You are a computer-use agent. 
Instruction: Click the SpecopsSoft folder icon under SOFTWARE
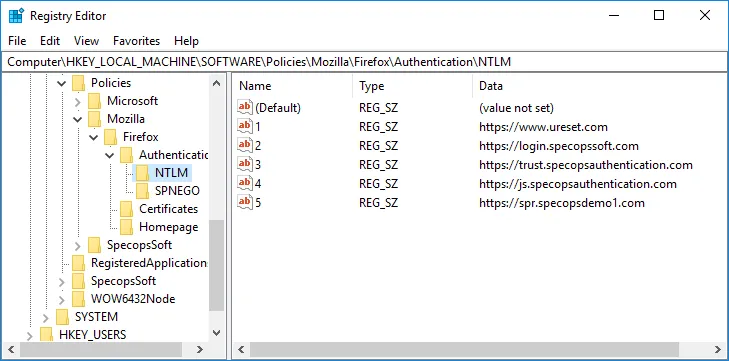point(79,281)
